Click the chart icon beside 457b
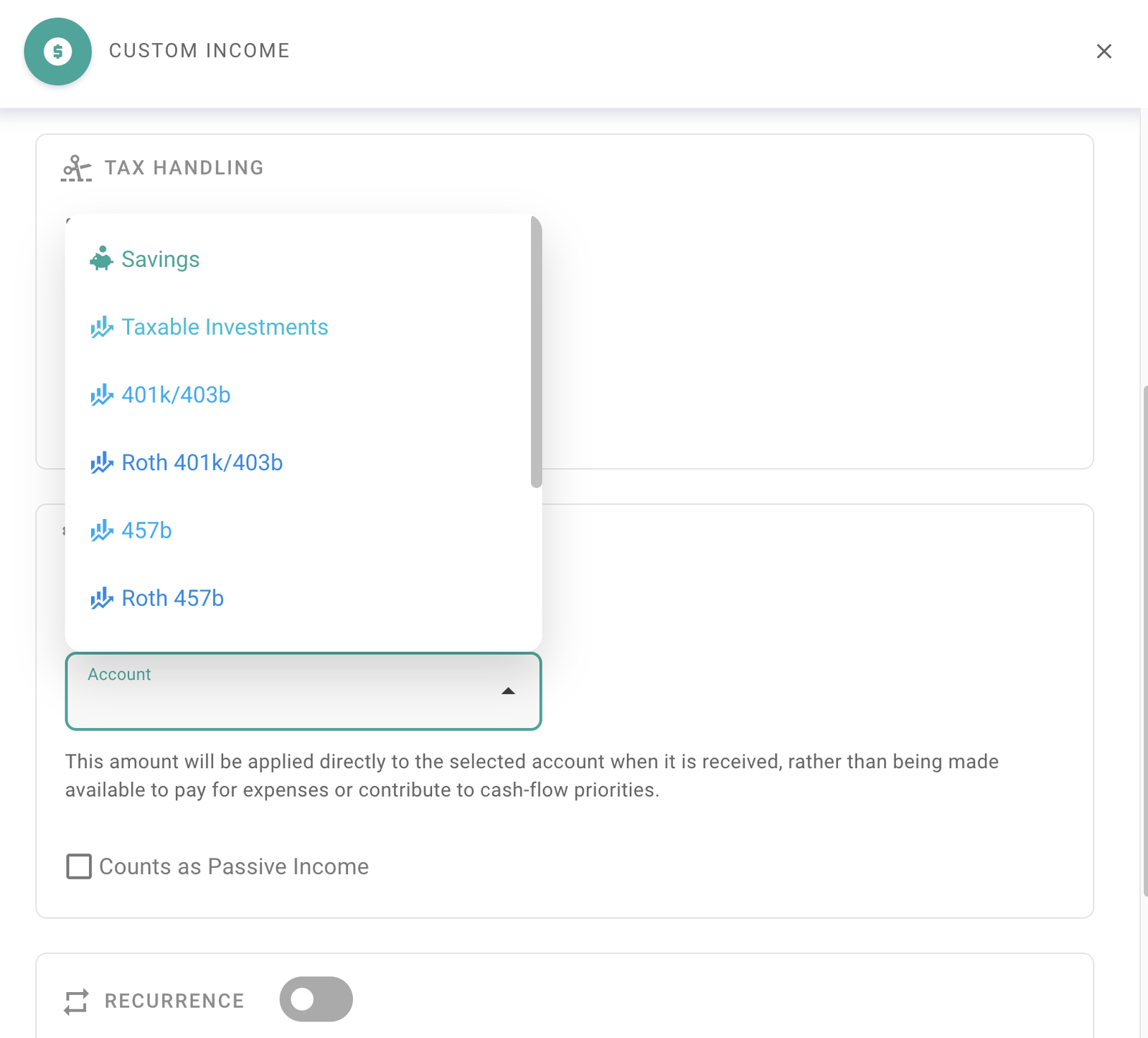Screen dimensions: 1148x1038 (x=101, y=530)
